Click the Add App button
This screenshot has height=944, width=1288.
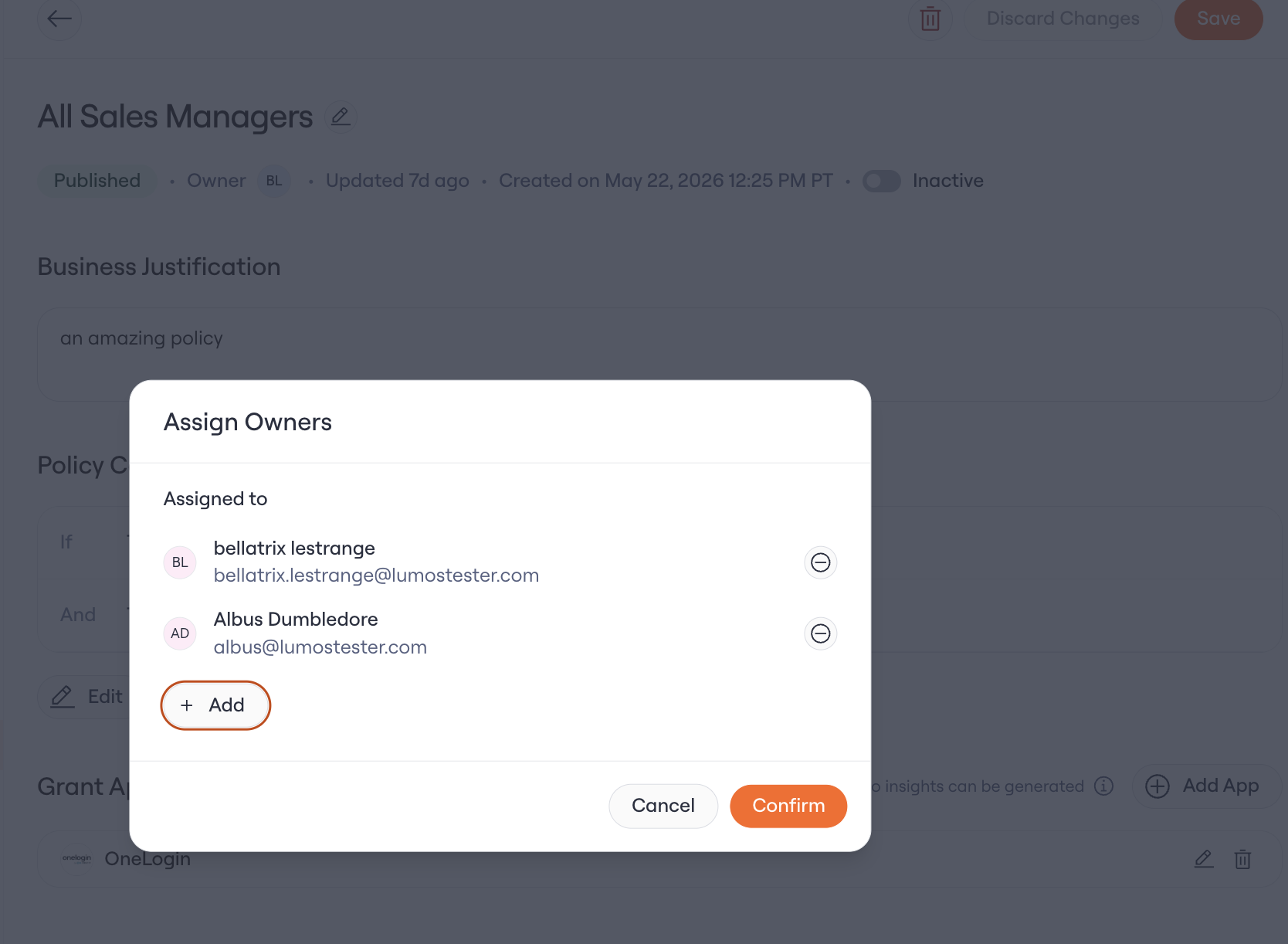pyautogui.click(x=1206, y=786)
